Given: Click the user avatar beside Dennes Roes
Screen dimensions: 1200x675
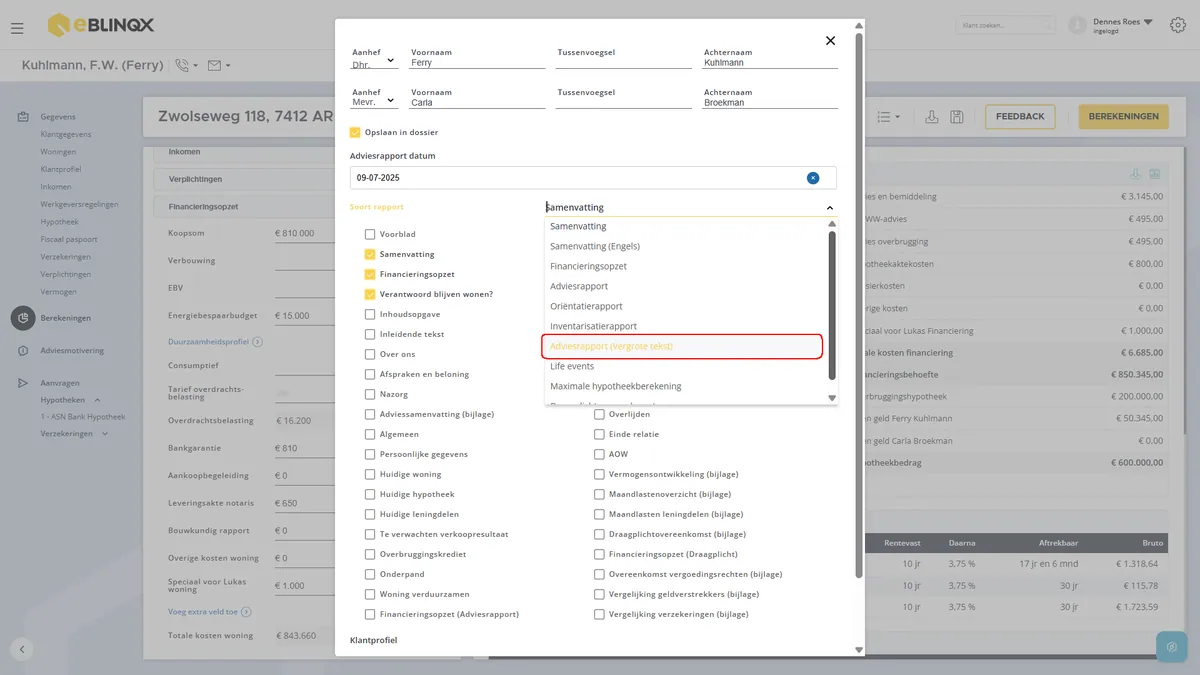Looking at the screenshot, I should 1077,25.
